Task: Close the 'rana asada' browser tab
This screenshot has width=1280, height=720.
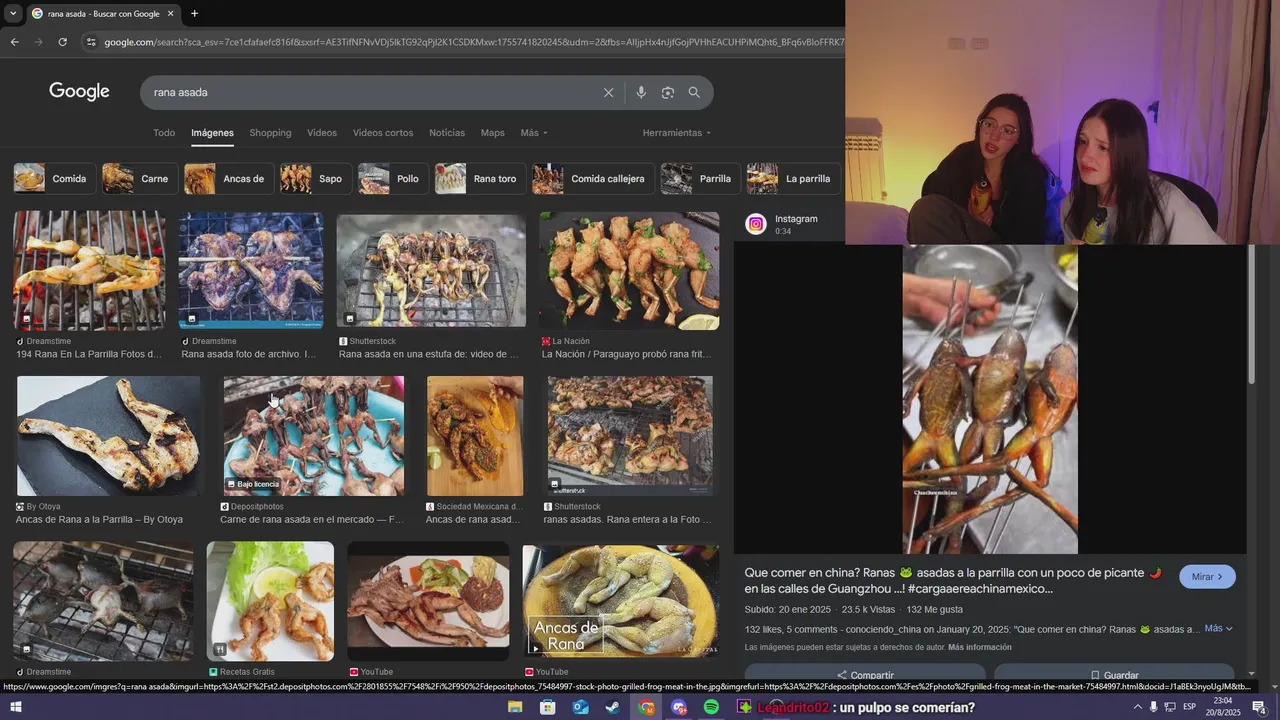Action: click(171, 14)
